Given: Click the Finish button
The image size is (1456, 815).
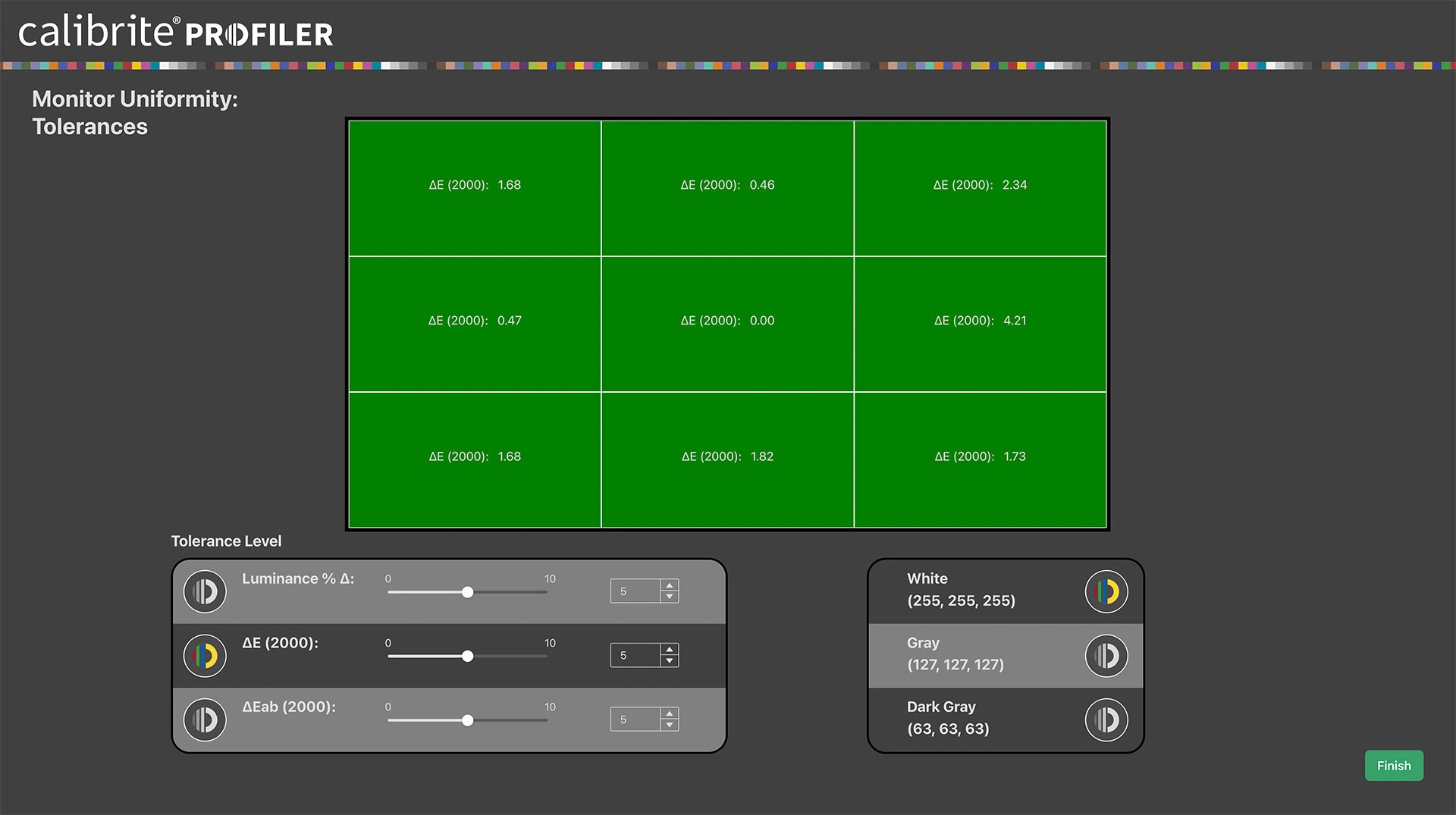Looking at the screenshot, I should click(1394, 766).
